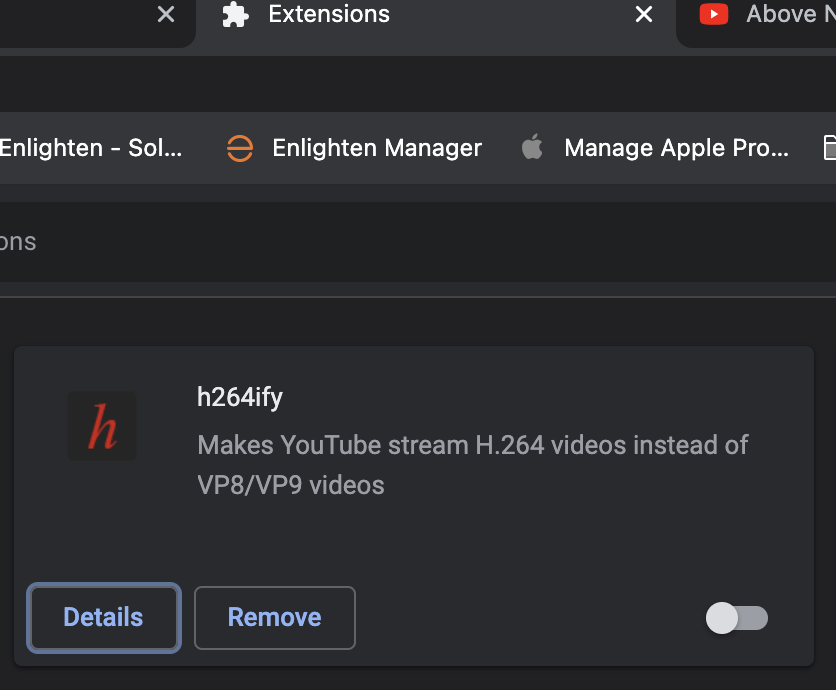Remove the h264ify extension

[x=275, y=618]
